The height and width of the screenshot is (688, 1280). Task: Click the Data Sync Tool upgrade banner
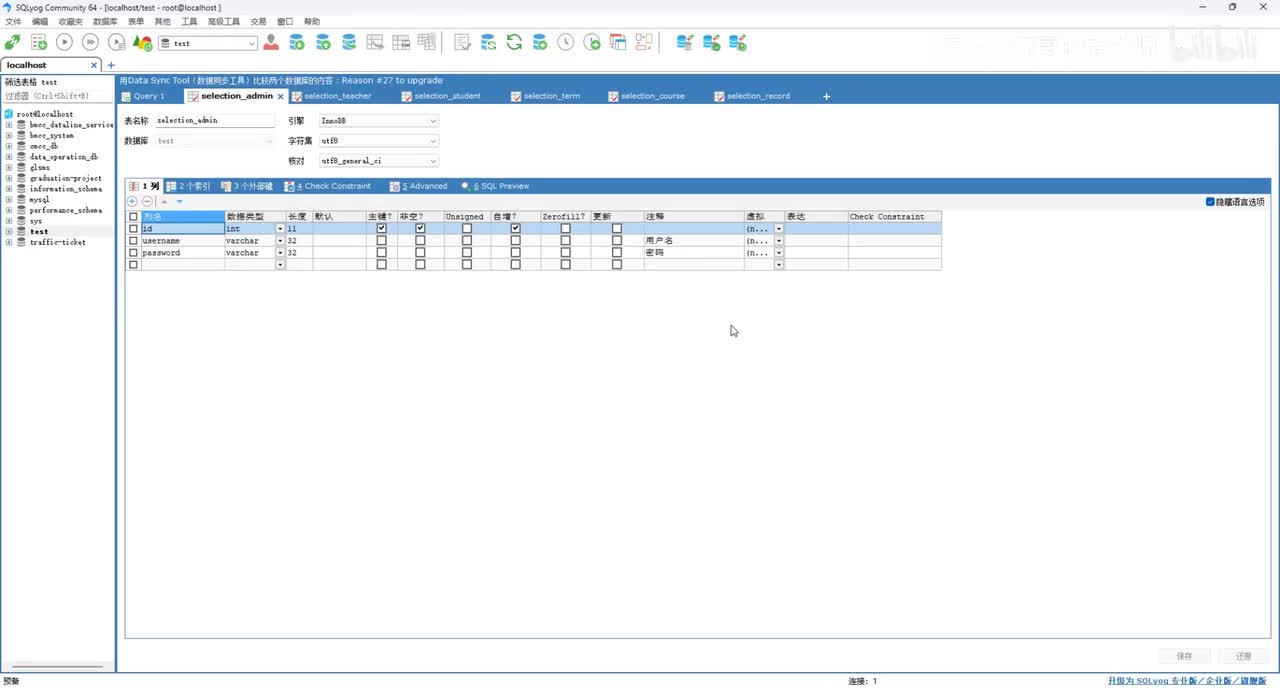[x=281, y=80]
